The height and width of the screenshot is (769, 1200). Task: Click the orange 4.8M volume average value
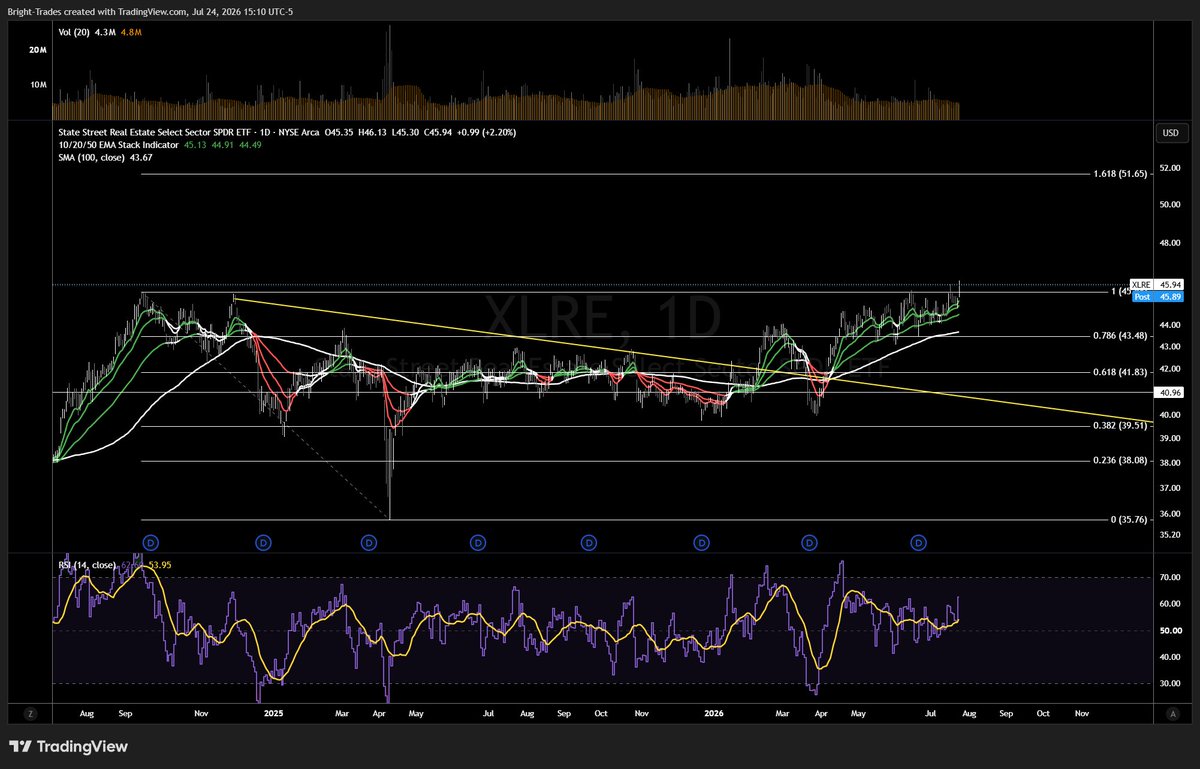(133, 34)
